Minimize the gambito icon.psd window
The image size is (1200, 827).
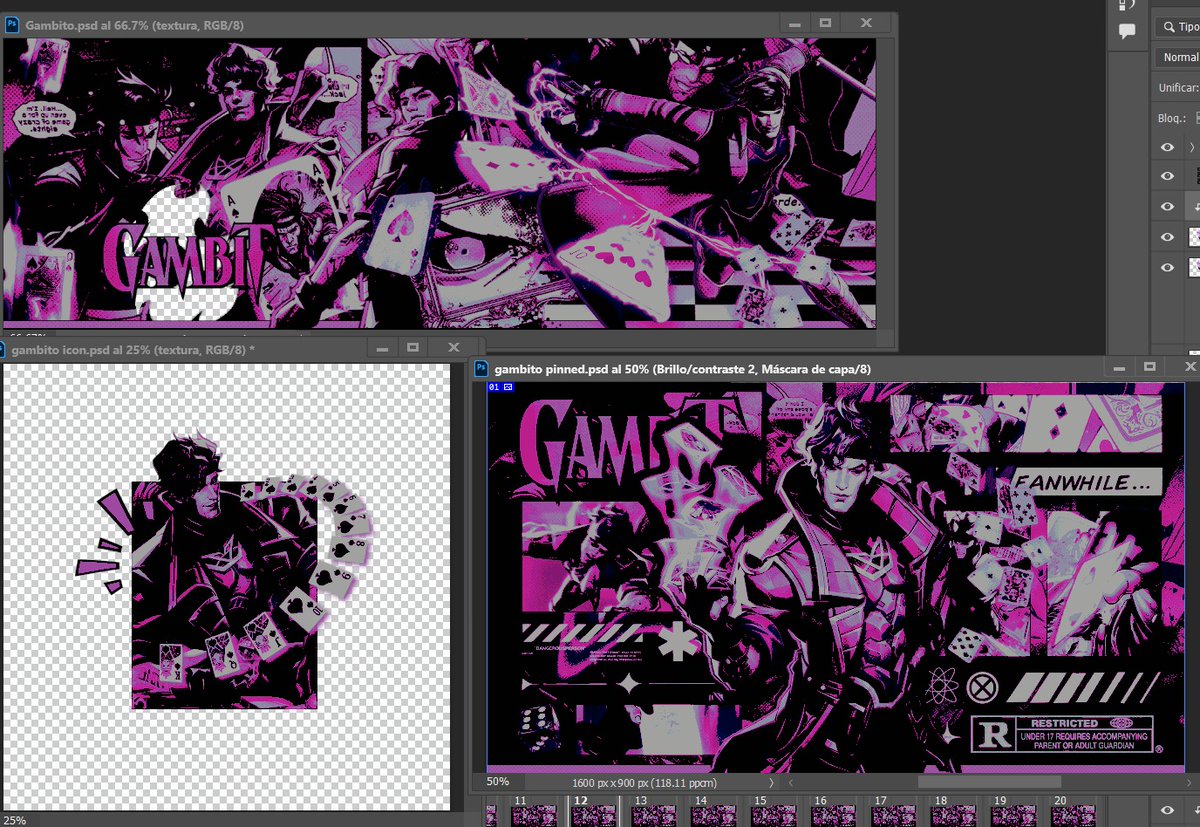380,348
